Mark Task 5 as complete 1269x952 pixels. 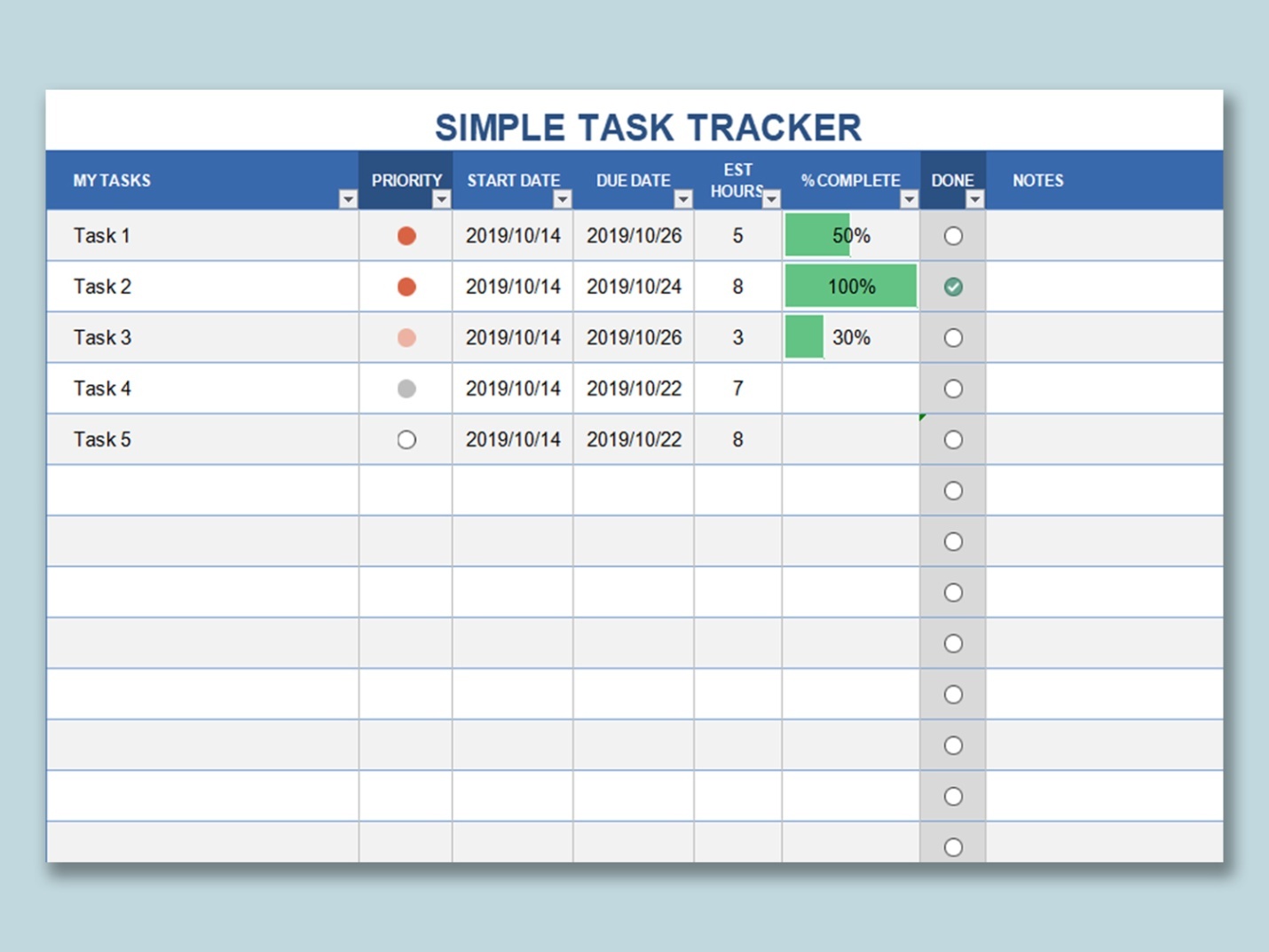click(x=953, y=439)
